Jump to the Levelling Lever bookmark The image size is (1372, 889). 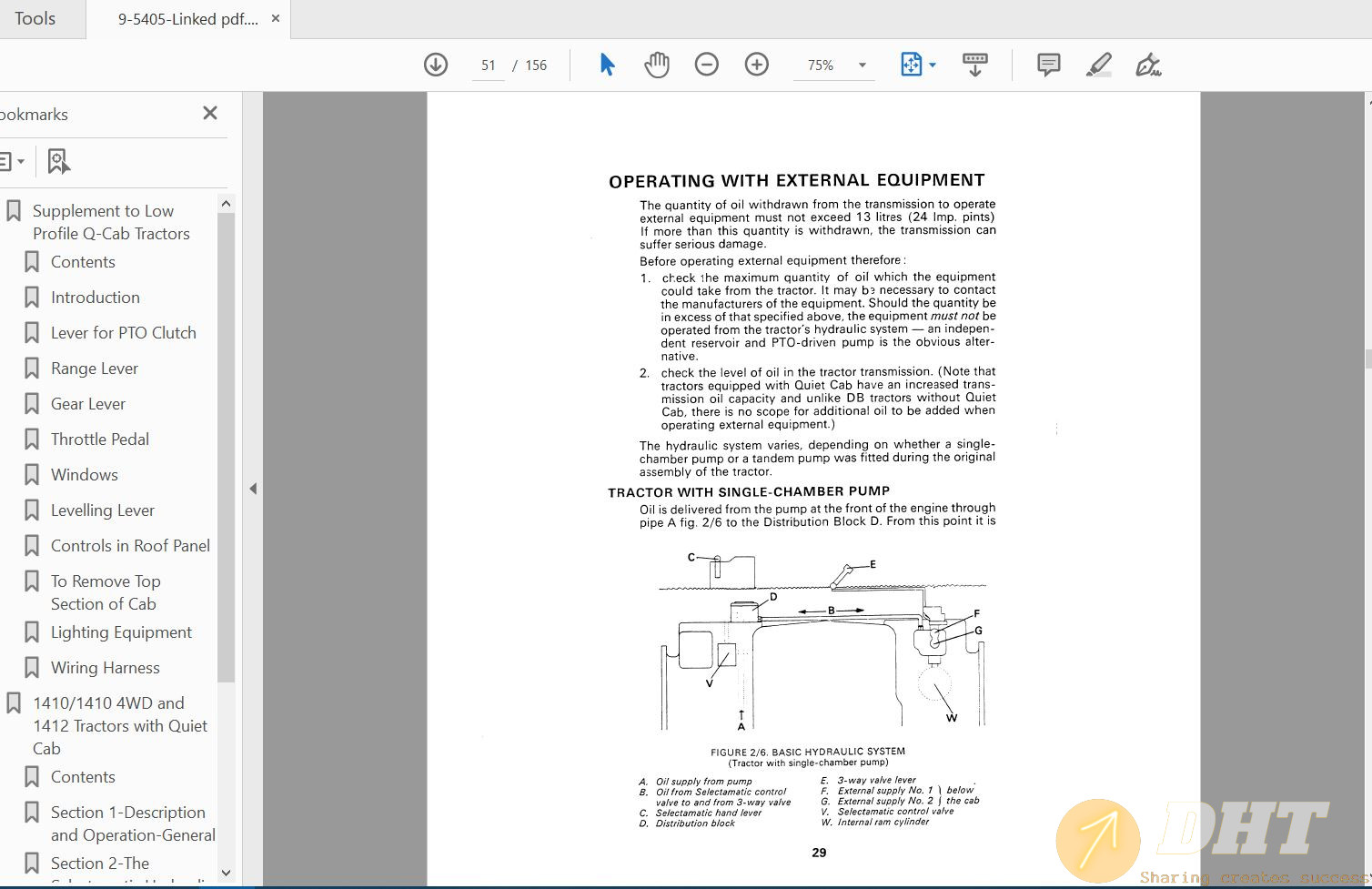click(x=103, y=510)
